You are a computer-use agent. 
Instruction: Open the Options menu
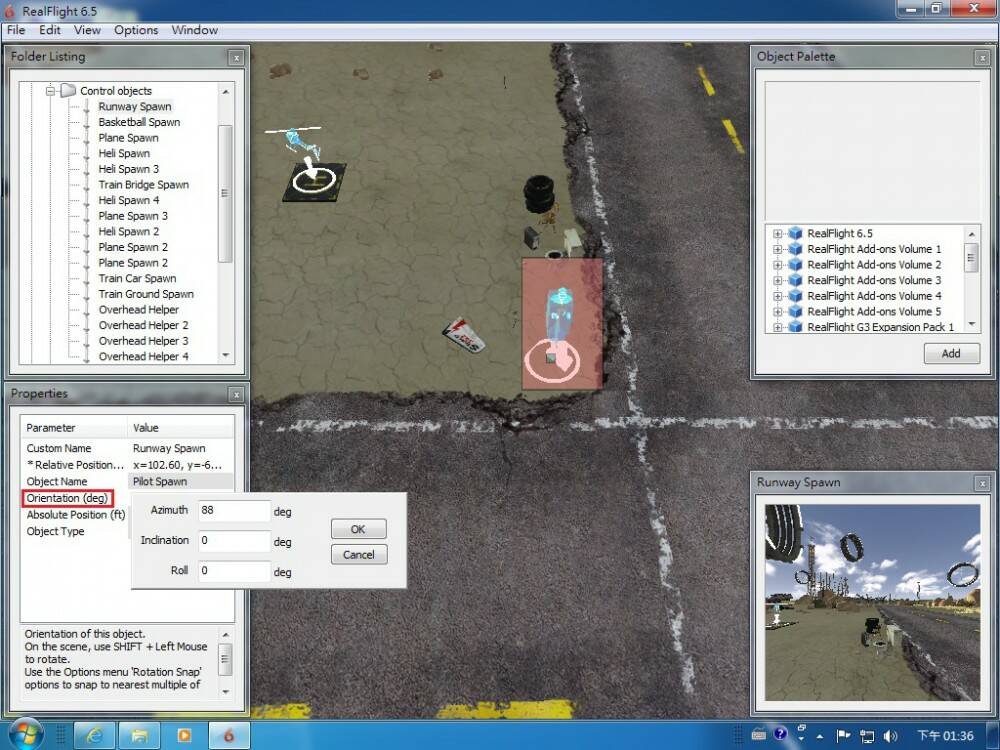(x=136, y=30)
